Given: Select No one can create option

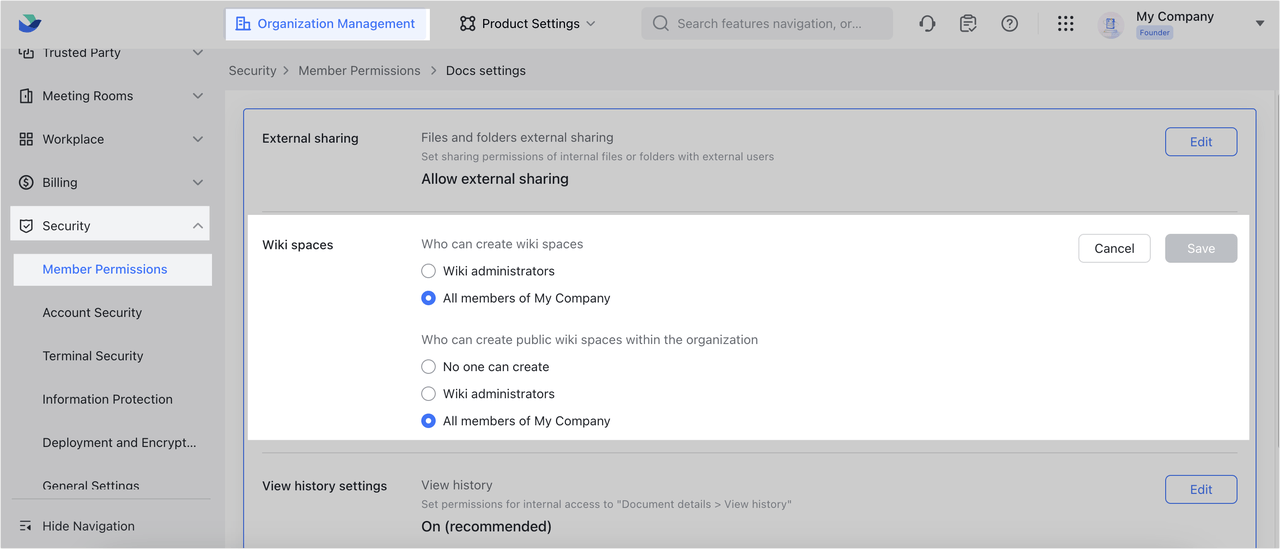Looking at the screenshot, I should coord(428,367).
